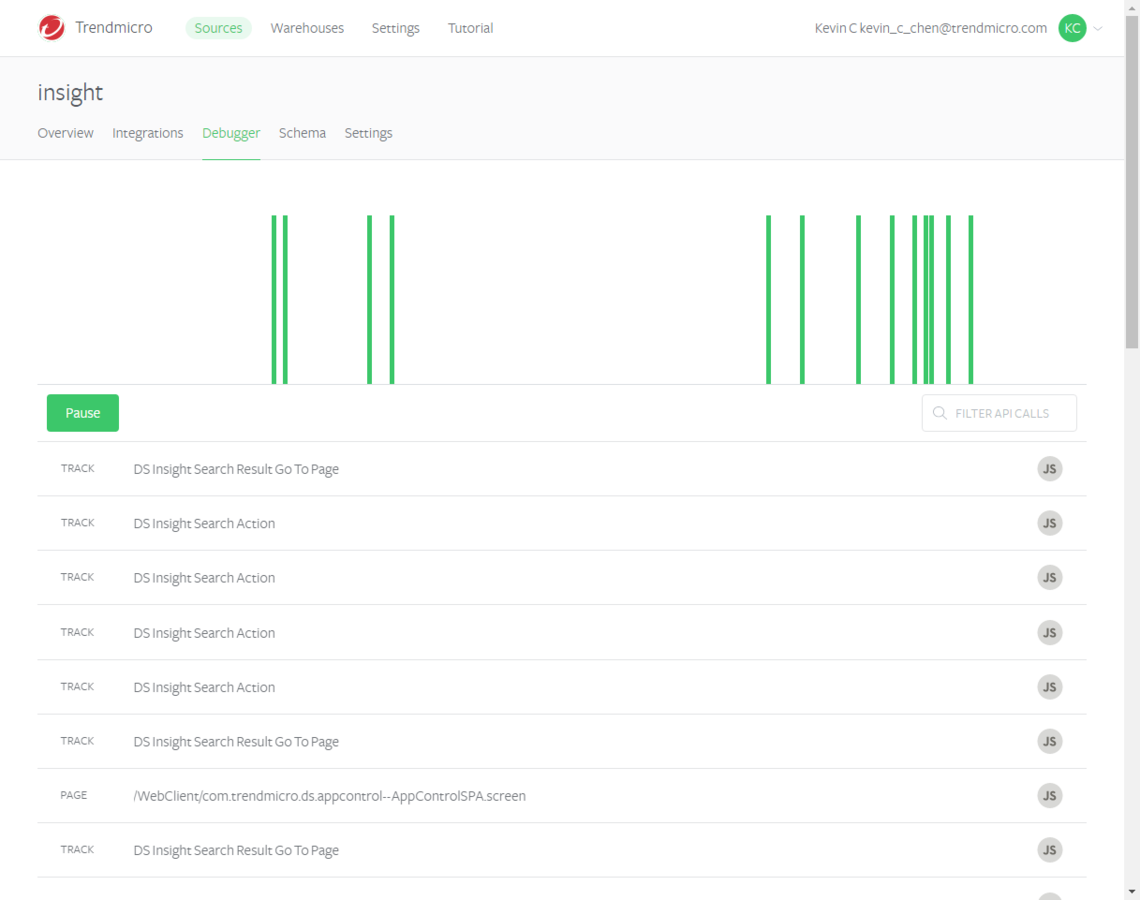The height and width of the screenshot is (900, 1140).
Task: Open the insight source Settings tab
Action: tap(369, 133)
